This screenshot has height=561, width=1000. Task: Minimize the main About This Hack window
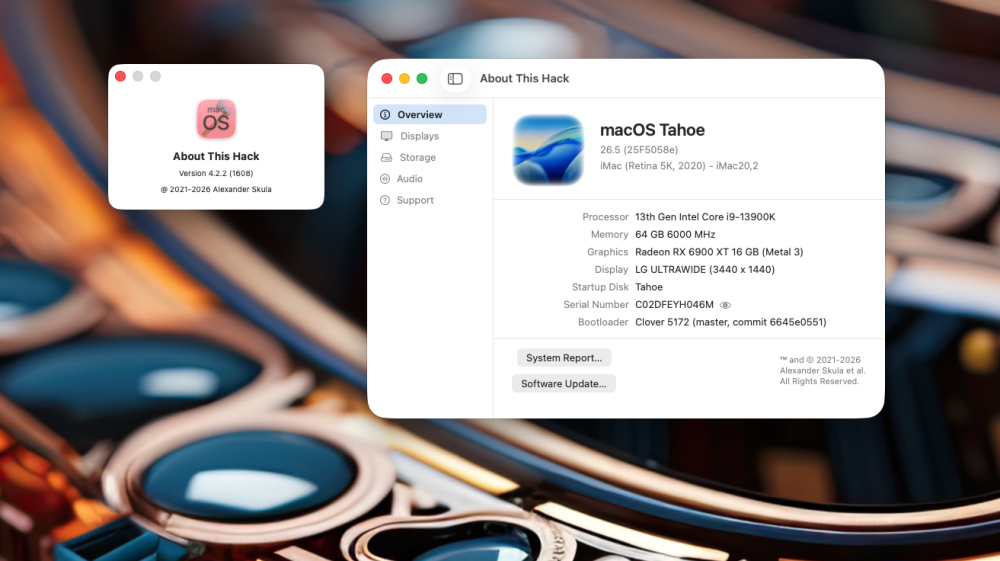click(x=404, y=78)
